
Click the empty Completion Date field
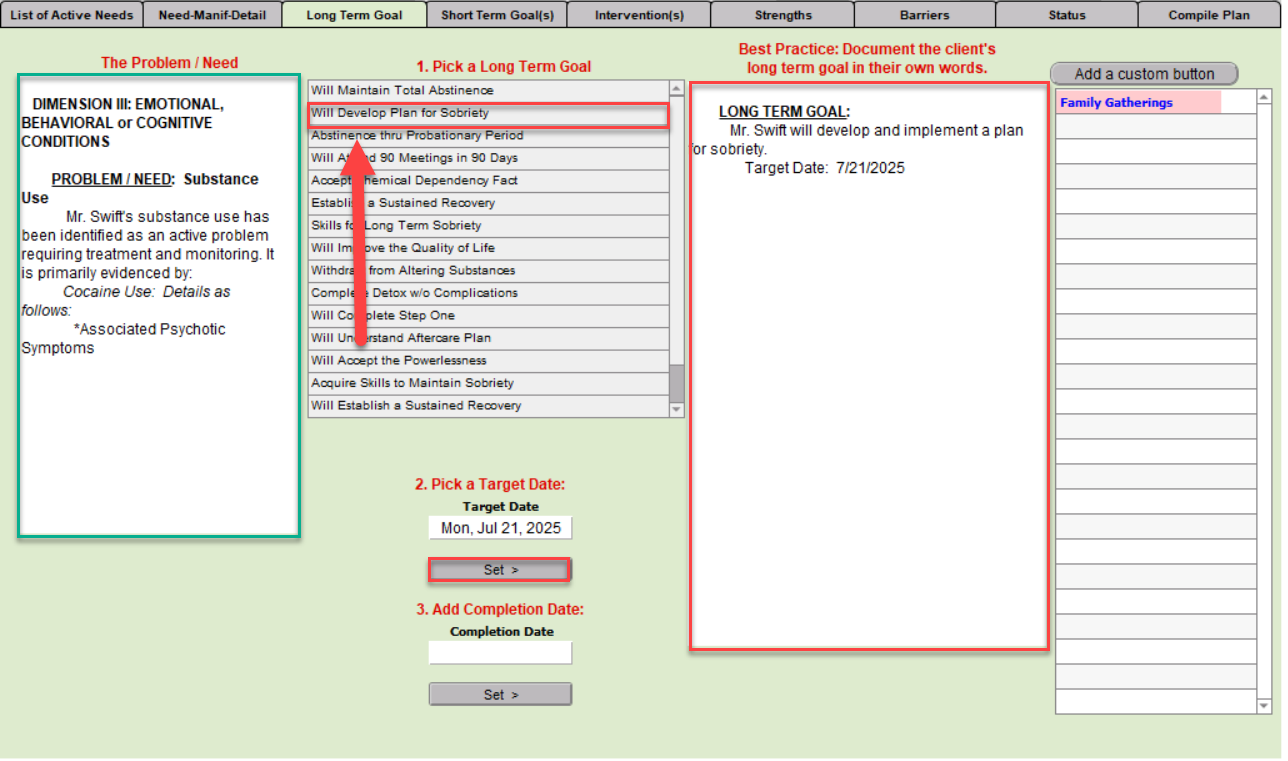tap(500, 653)
